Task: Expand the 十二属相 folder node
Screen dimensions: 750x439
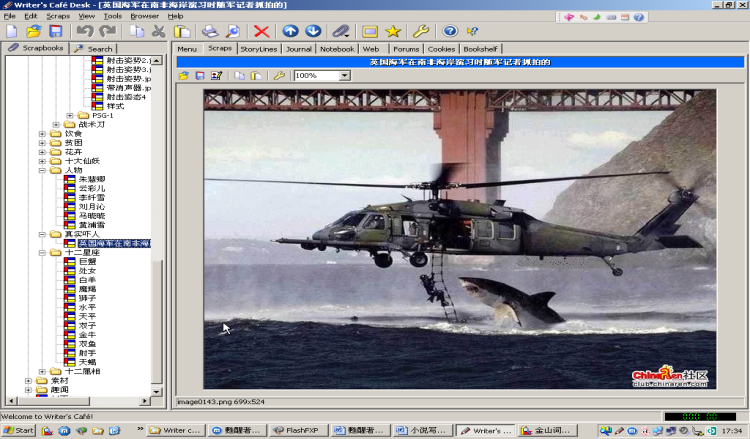Action: (x=42, y=372)
